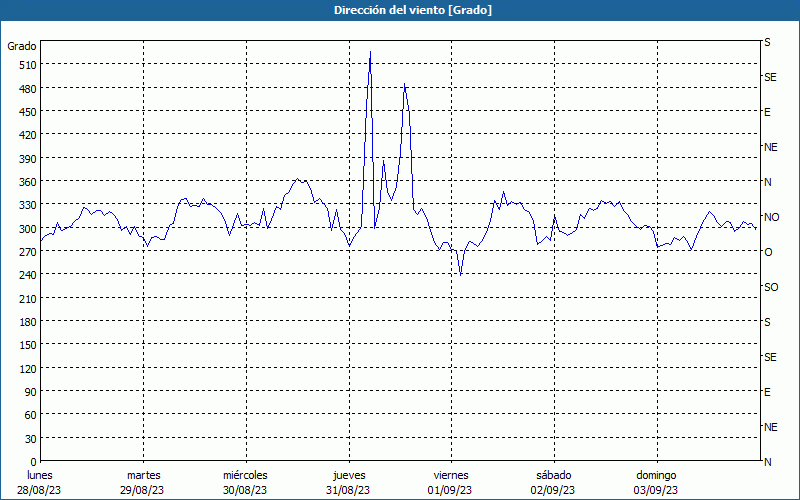Select the "N" compass label at 360 level
Screen dimensions: 800x500
tap(768, 182)
